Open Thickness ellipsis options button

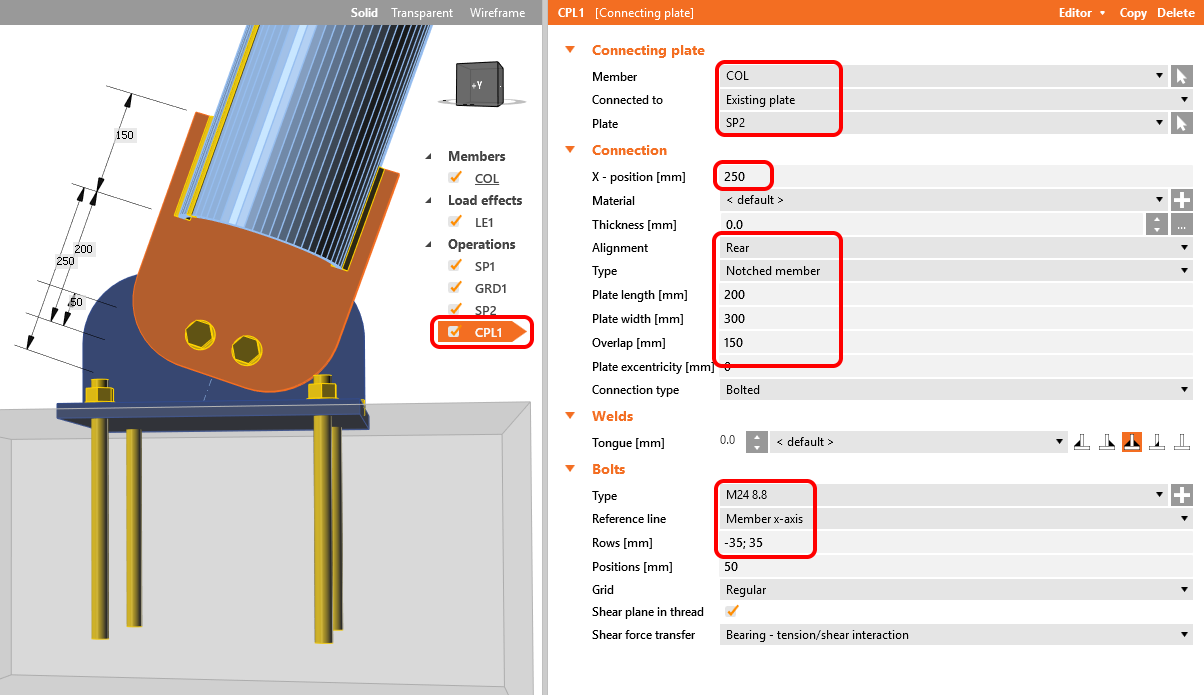[1182, 225]
